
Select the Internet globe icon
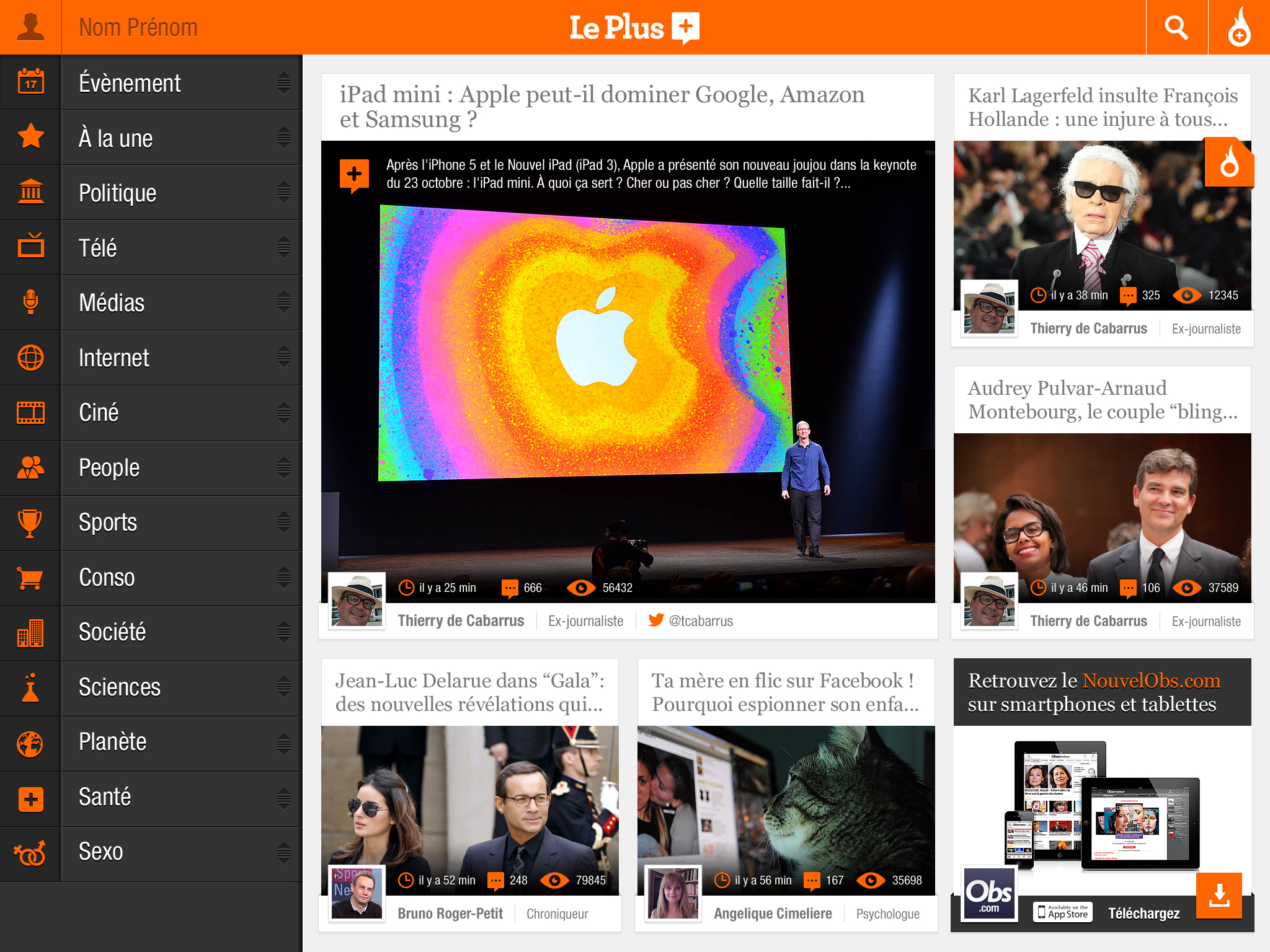30,358
